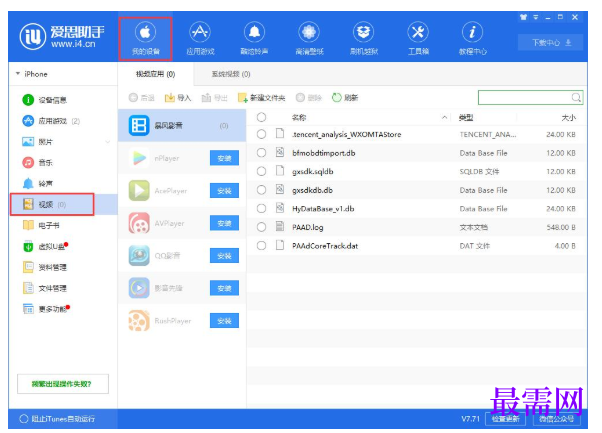
Task: Open the 我的设备 (My Device) section
Action: click(145, 38)
